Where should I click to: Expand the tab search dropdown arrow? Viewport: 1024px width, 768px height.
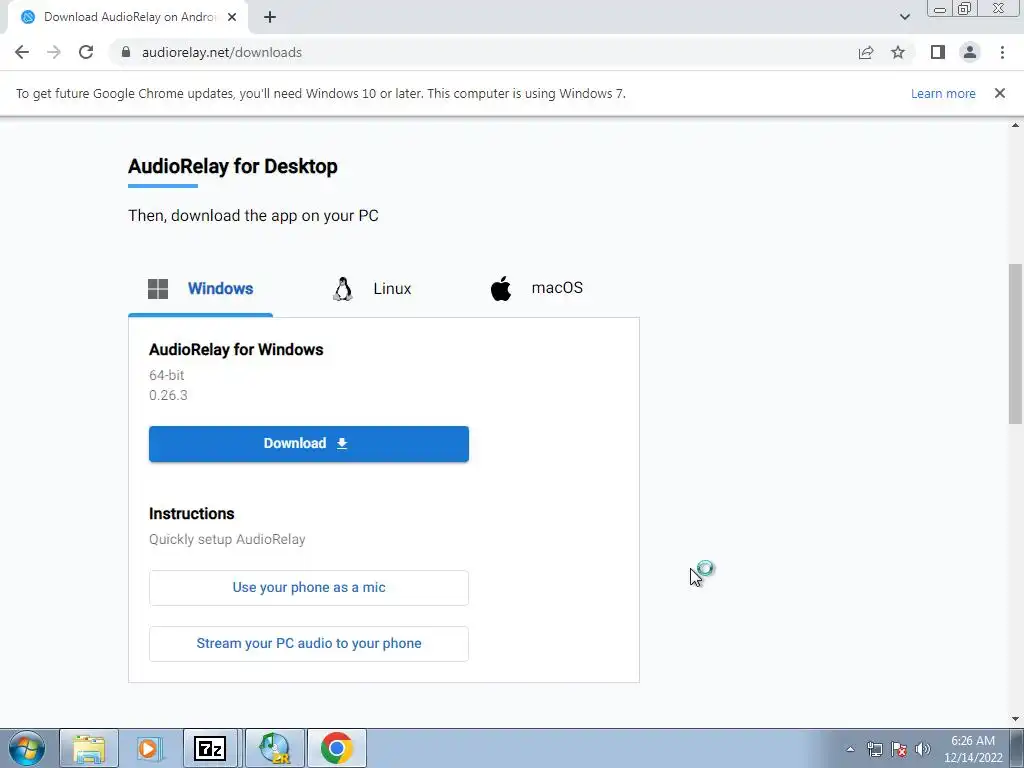point(904,17)
